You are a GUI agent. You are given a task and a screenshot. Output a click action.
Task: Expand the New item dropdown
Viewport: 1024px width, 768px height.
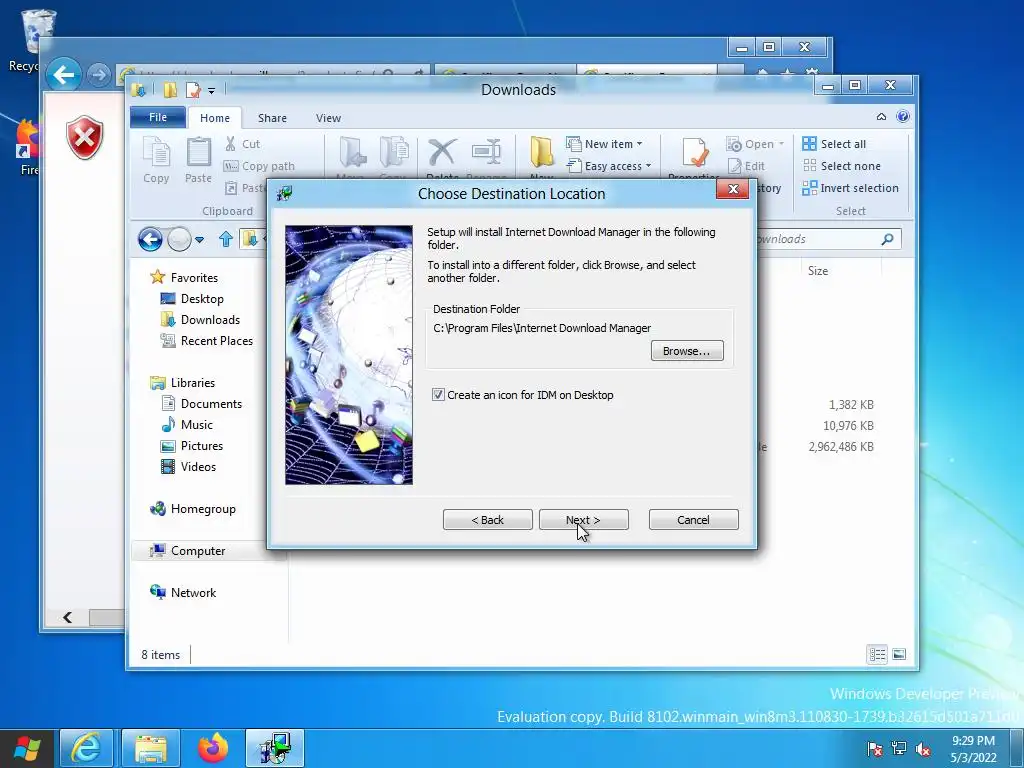(x=605, y=144)
